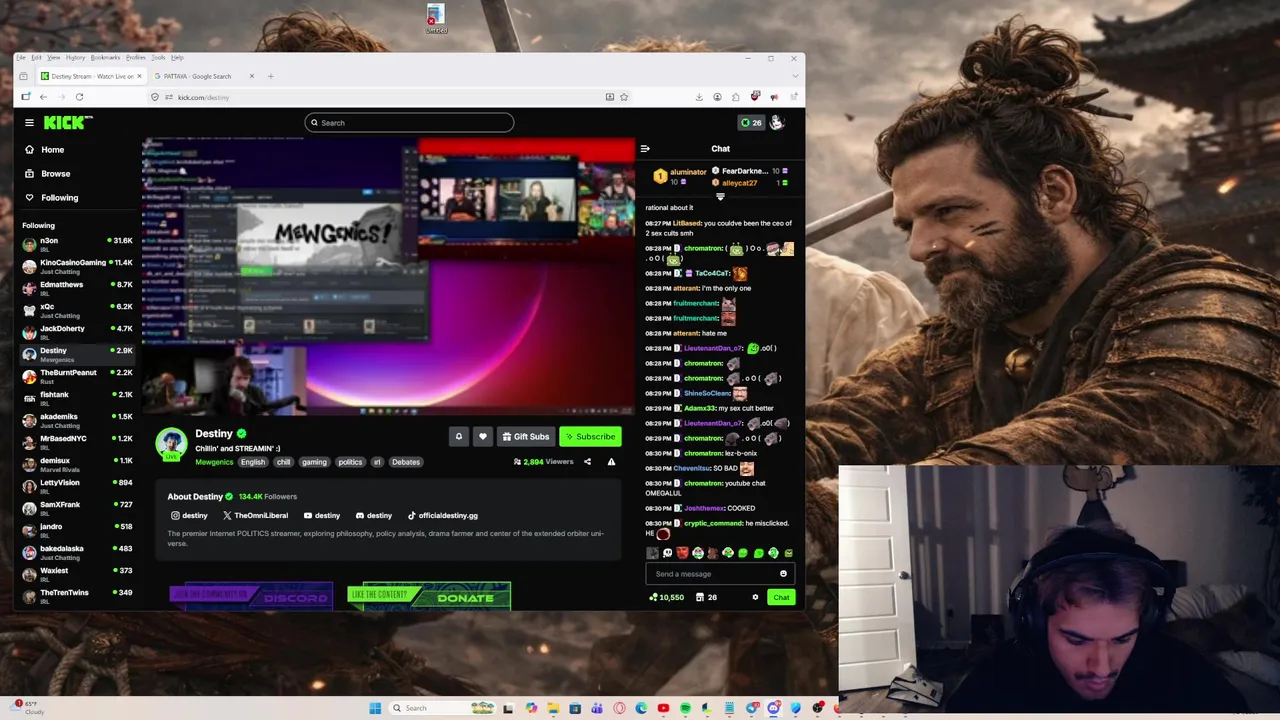The width and height of the screenshot is (1280, 720).
Task: Open emoji picker in chat message box
Action: [783, 574]
